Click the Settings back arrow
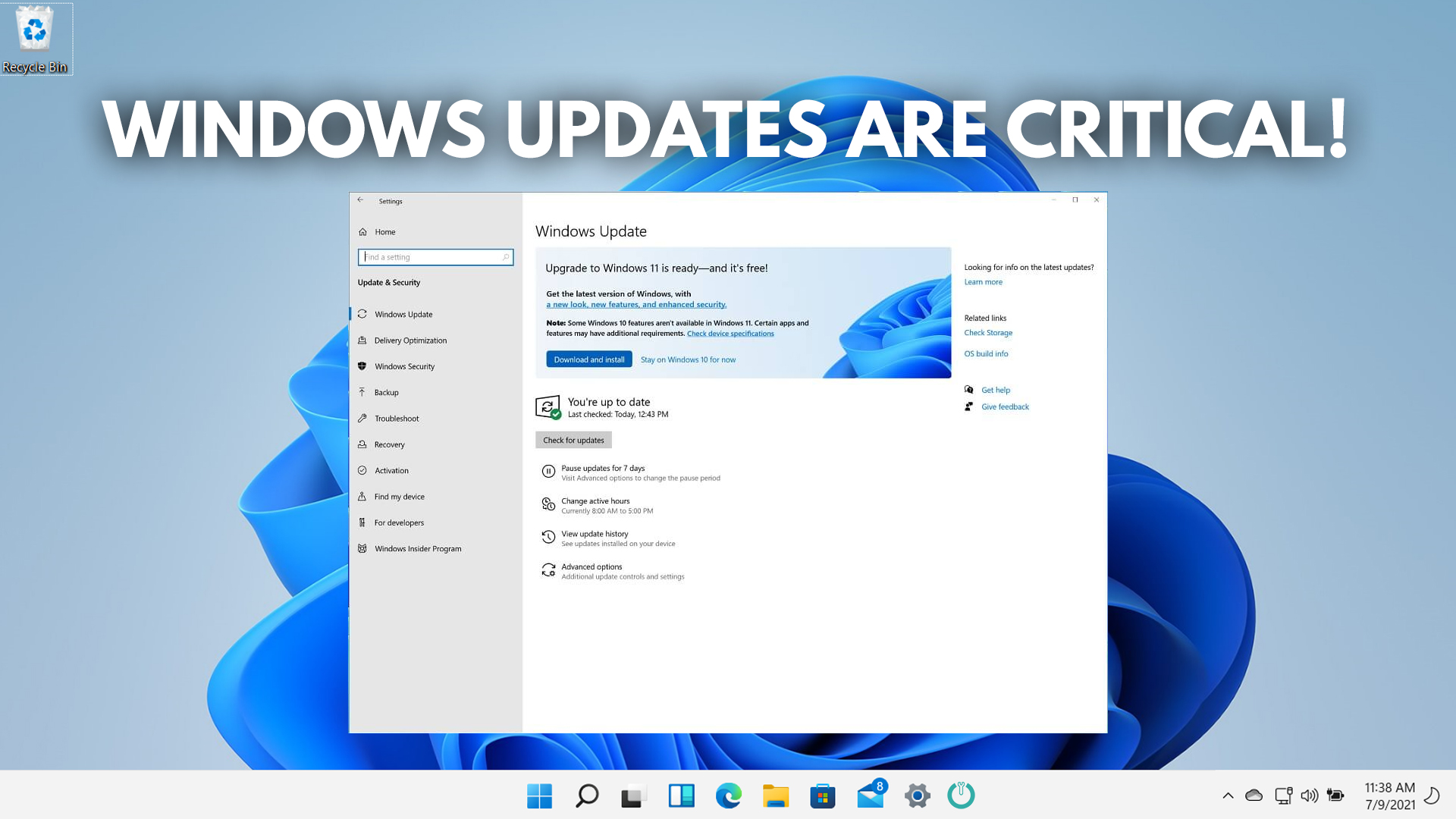The height and width of the screenshot is (819, 1456). point(361,200)
